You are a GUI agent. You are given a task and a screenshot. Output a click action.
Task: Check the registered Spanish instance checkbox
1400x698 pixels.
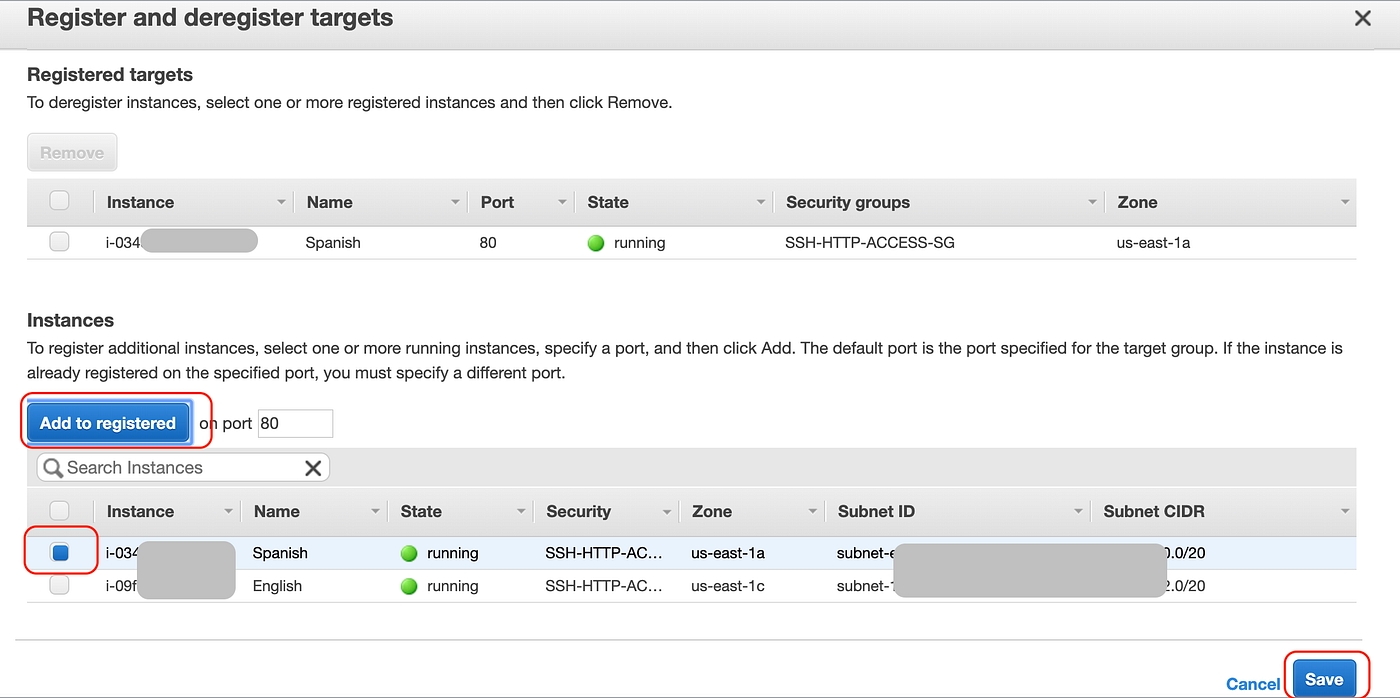tap(60, 242)
